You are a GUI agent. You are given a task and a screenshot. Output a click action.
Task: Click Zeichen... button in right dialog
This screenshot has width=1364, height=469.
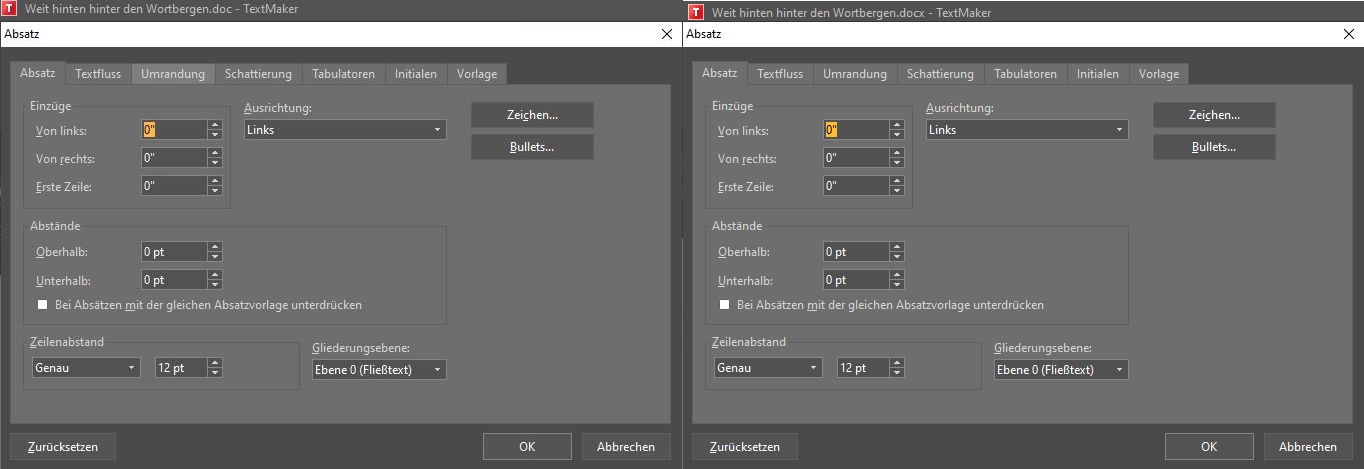[1213, 116]
